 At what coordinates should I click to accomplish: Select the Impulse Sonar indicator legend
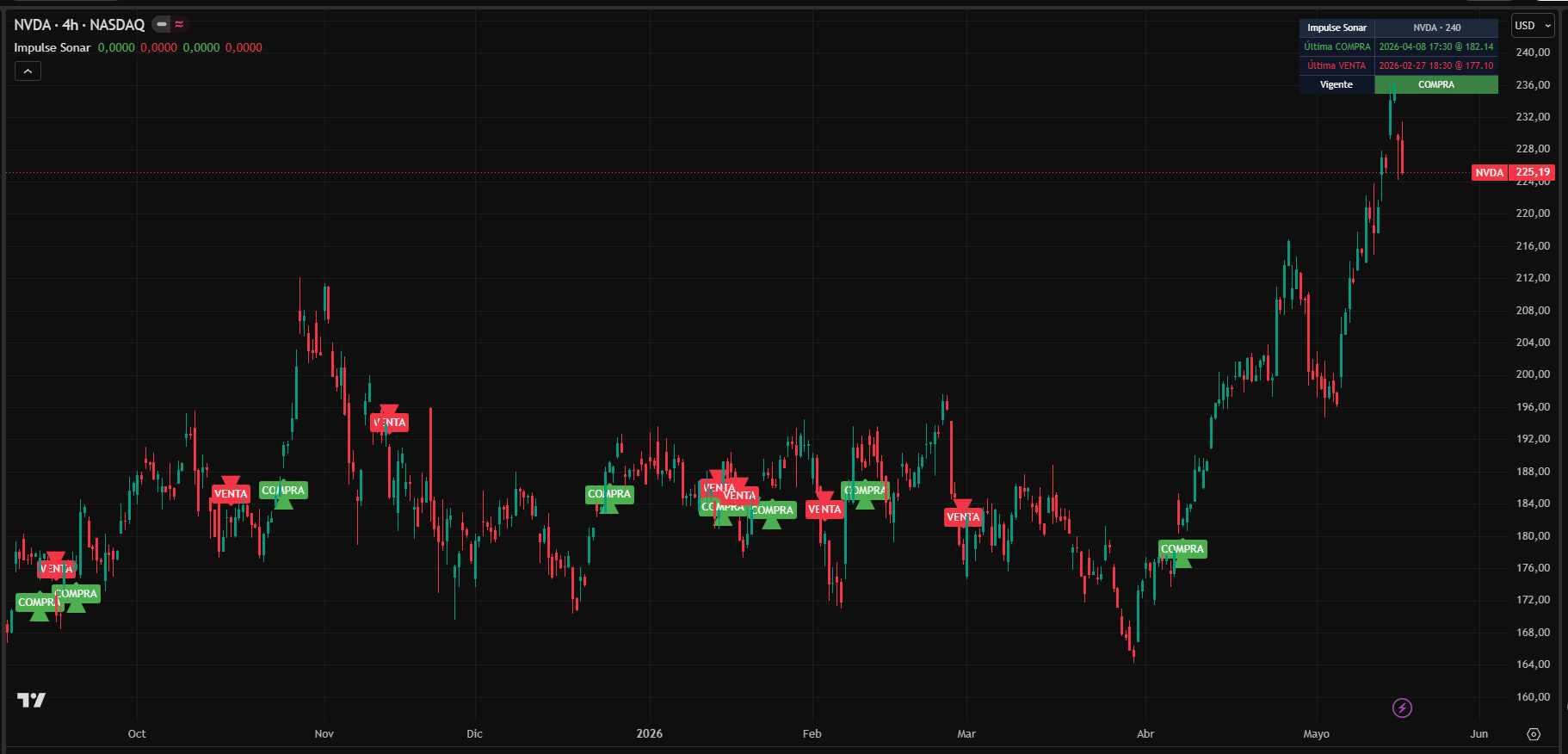point(52,47)
